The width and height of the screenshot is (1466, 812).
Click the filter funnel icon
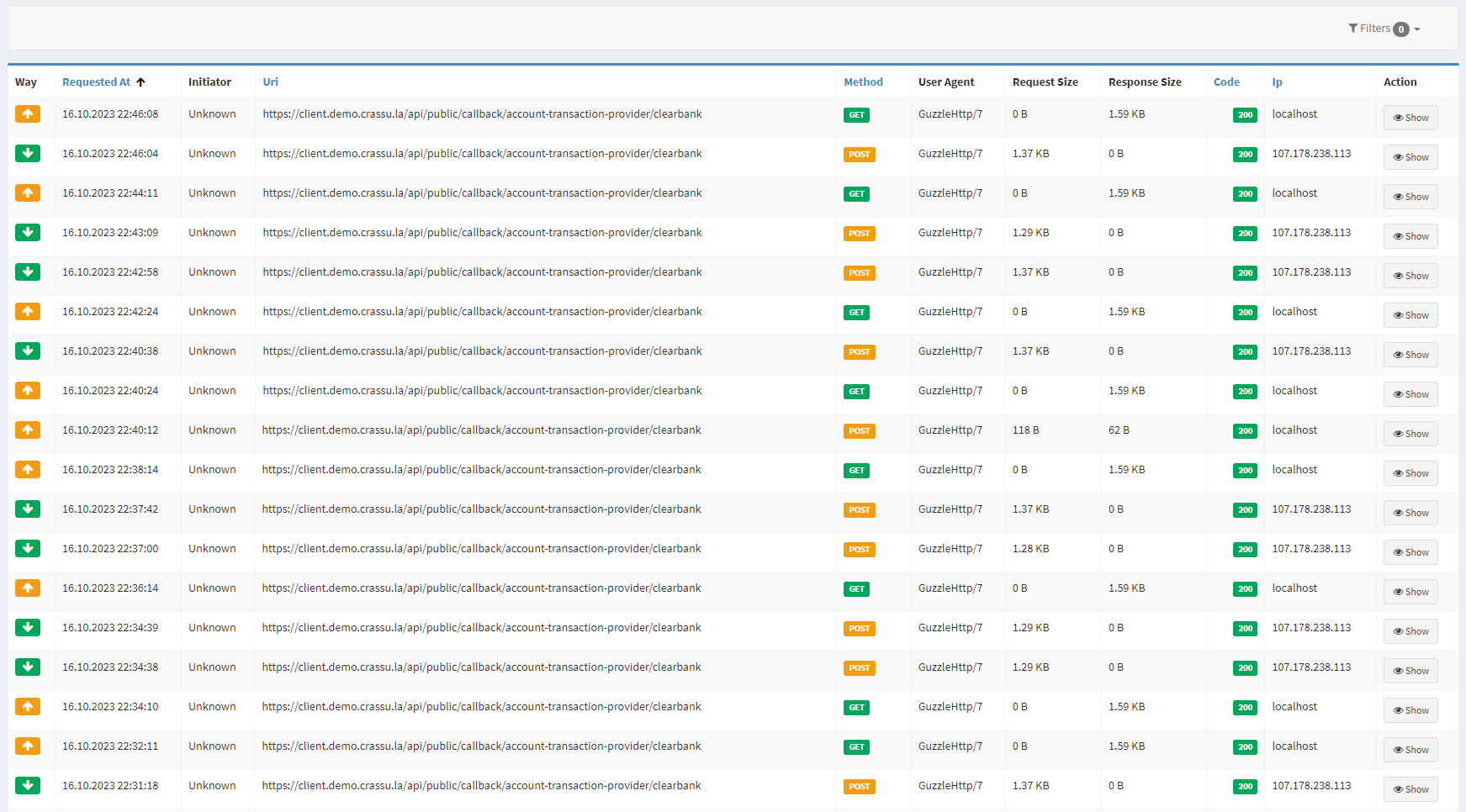[x=1353, y=28]
